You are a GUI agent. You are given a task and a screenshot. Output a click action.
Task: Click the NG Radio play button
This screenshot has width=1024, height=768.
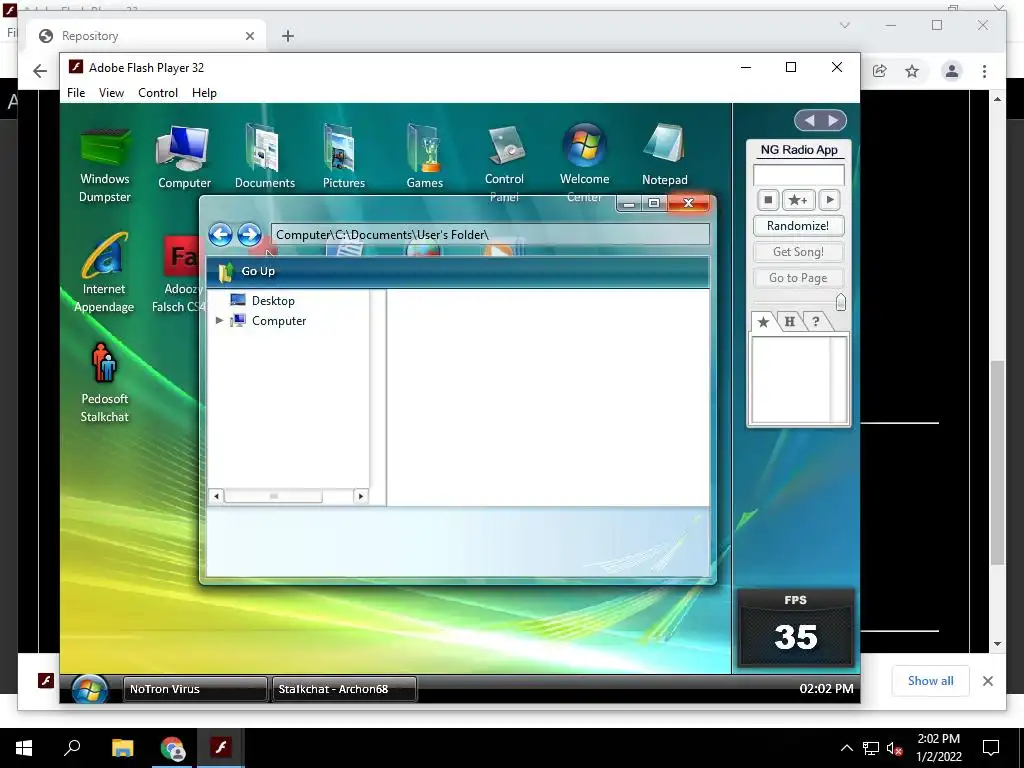tap(829, 200)
